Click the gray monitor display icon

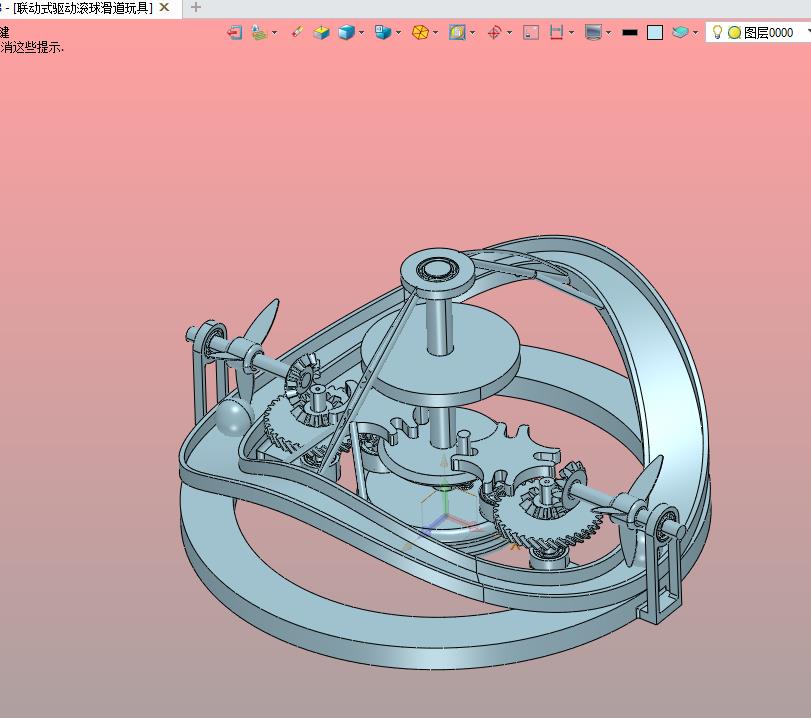(593, 33)
